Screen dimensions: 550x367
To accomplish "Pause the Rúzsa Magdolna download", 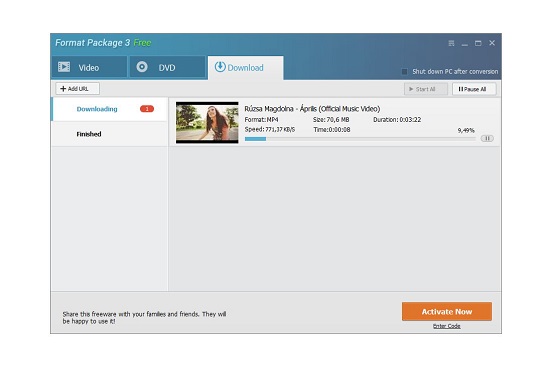I will 487,138.
